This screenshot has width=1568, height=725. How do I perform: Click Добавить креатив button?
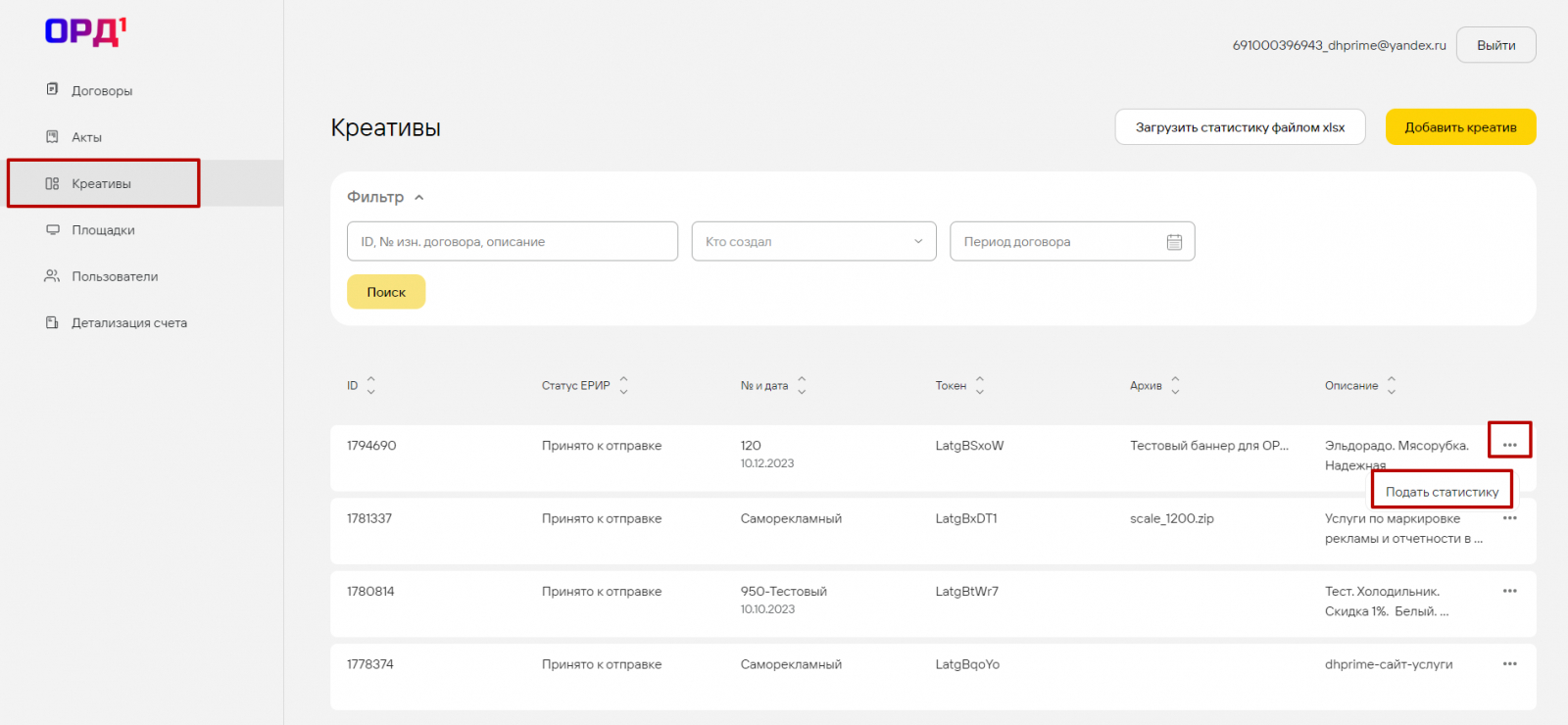pos(1460,127)
